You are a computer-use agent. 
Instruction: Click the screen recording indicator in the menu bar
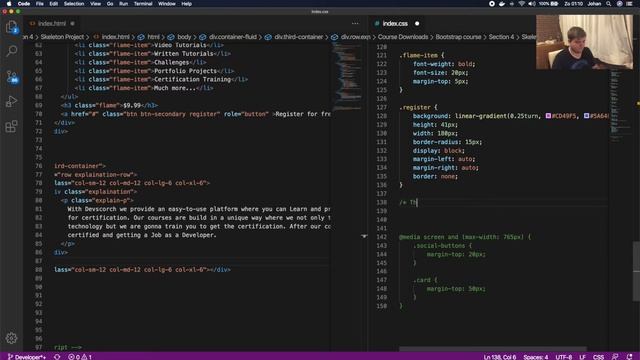492,4
